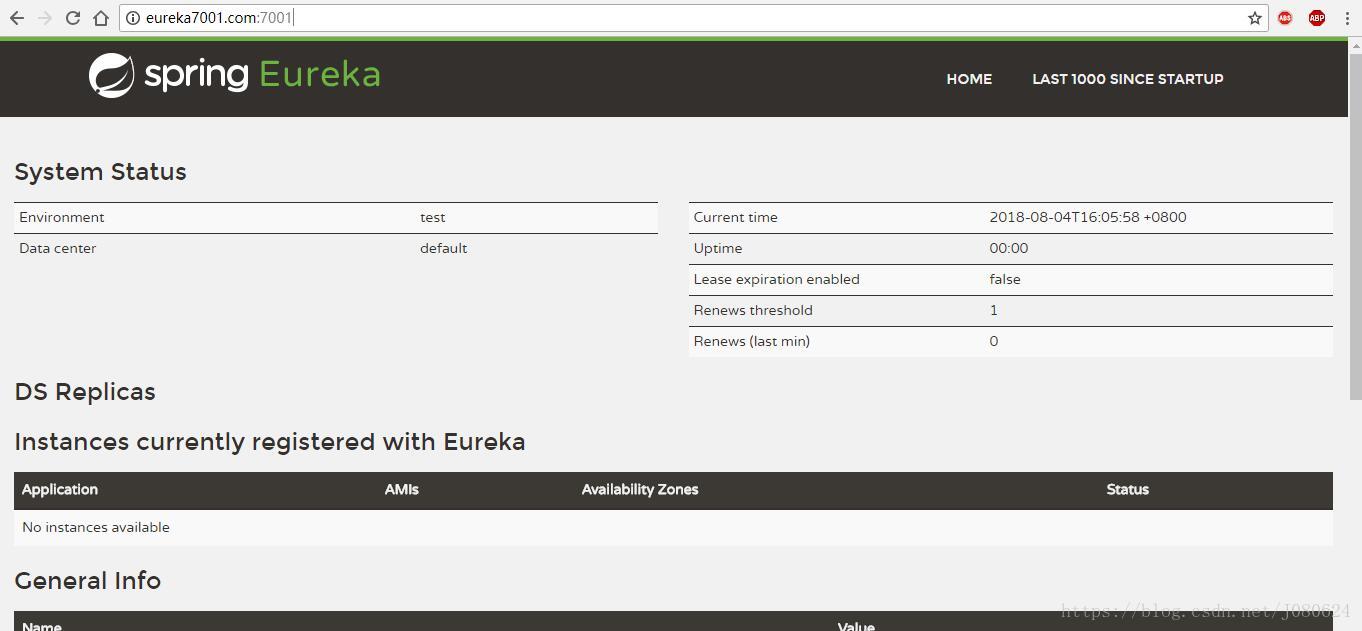
Task: Select the Renews (last min) label
Action: point(752,341)
